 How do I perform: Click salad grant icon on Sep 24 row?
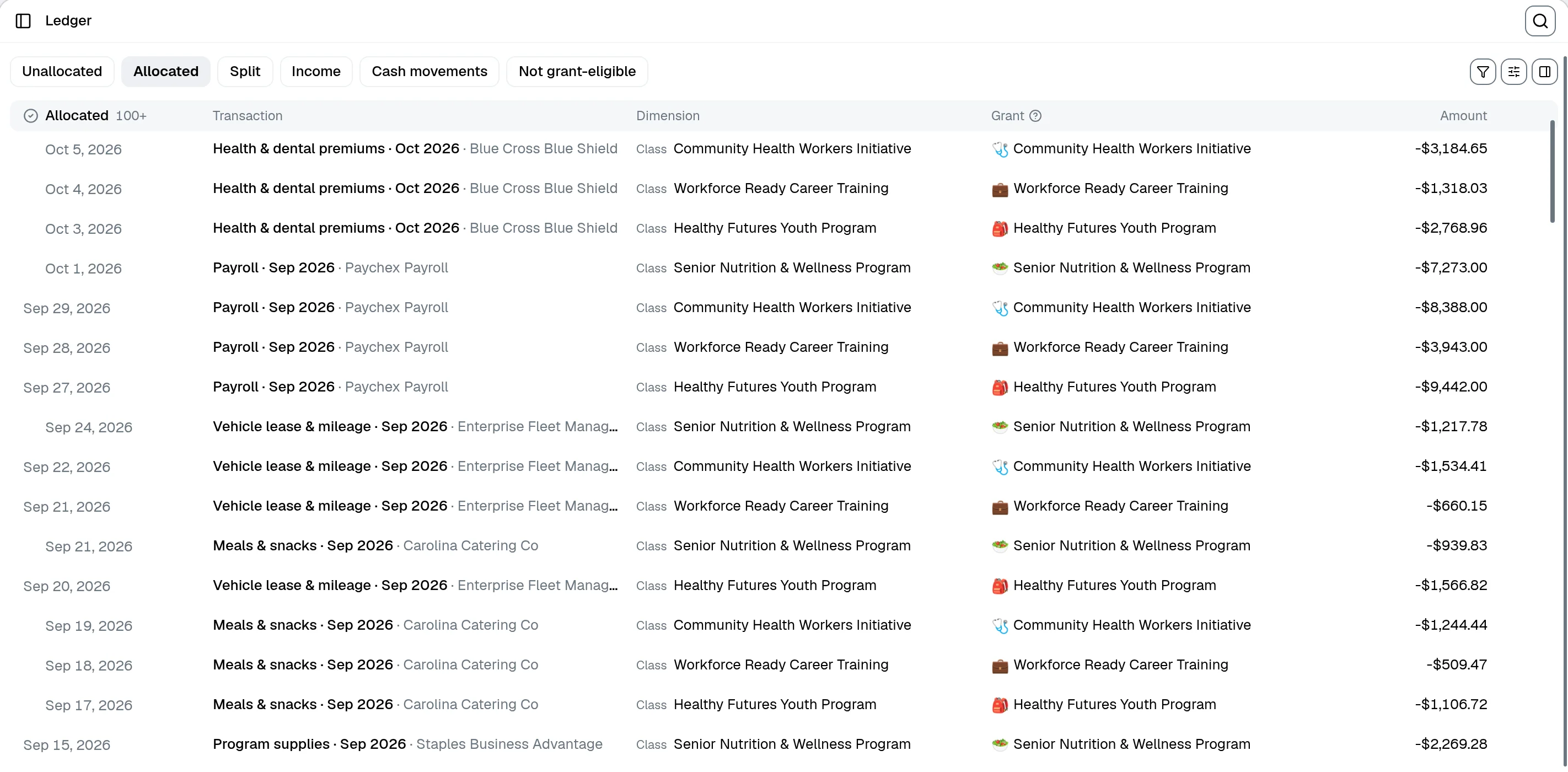[x=1000, y=427]
